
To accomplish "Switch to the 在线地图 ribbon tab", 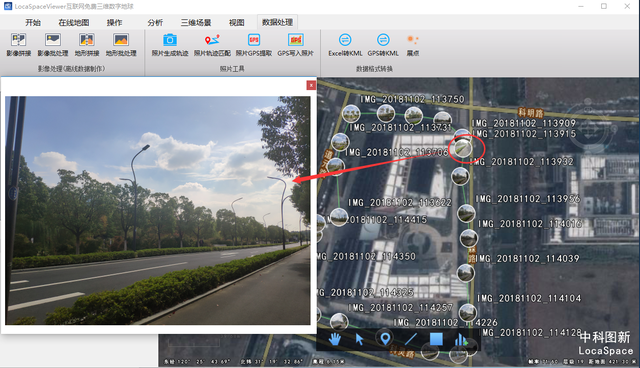I will coord(74,22).
